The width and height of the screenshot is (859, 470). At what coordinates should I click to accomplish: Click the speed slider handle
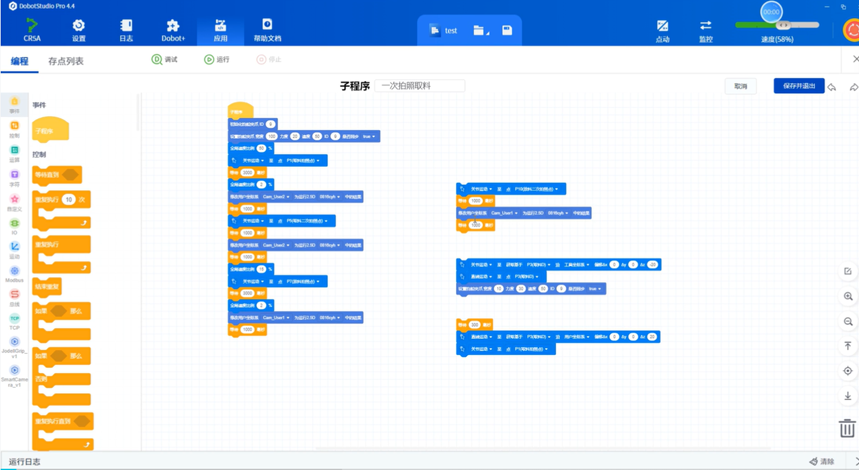[x=784, y=25]
